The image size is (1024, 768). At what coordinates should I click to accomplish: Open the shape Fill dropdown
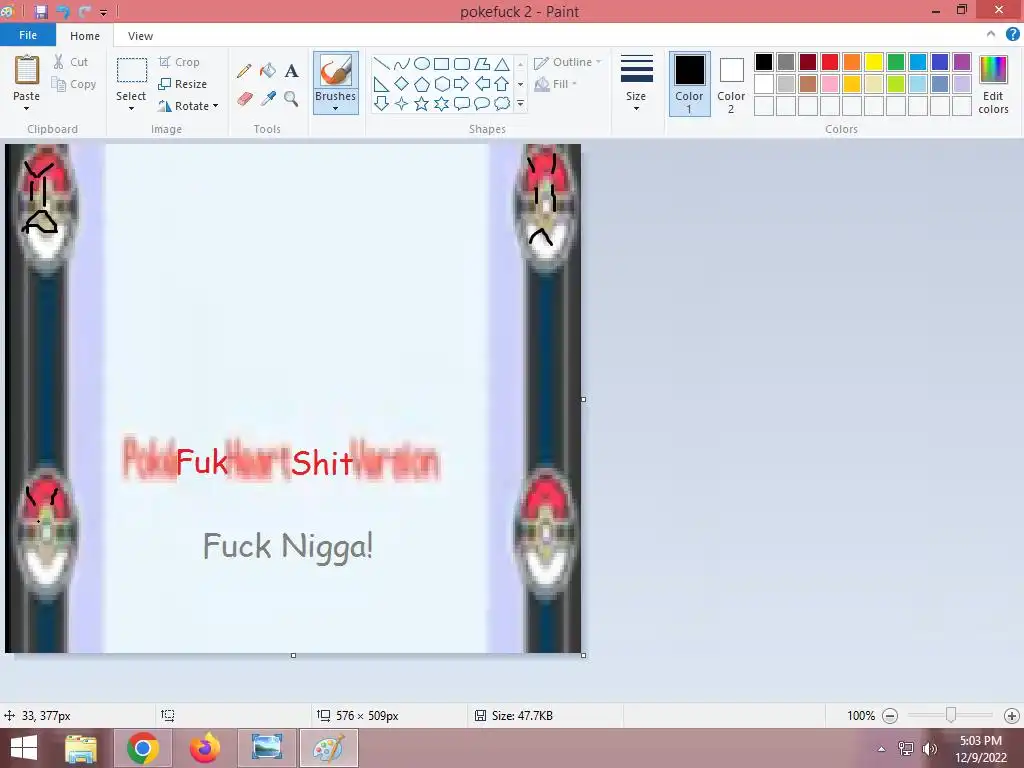pyautogui.click(x=556, y=84)
